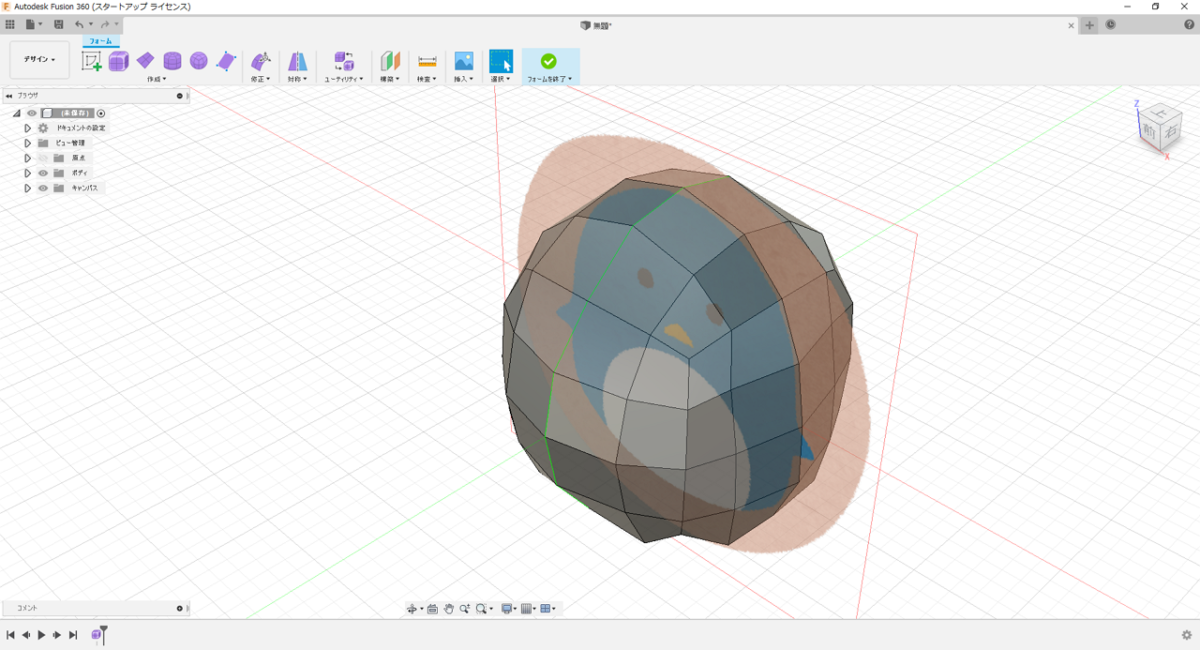The image size is (1200, 650).
Task: Switch to the フォーム toolbar tab
Action: [100, 41]
